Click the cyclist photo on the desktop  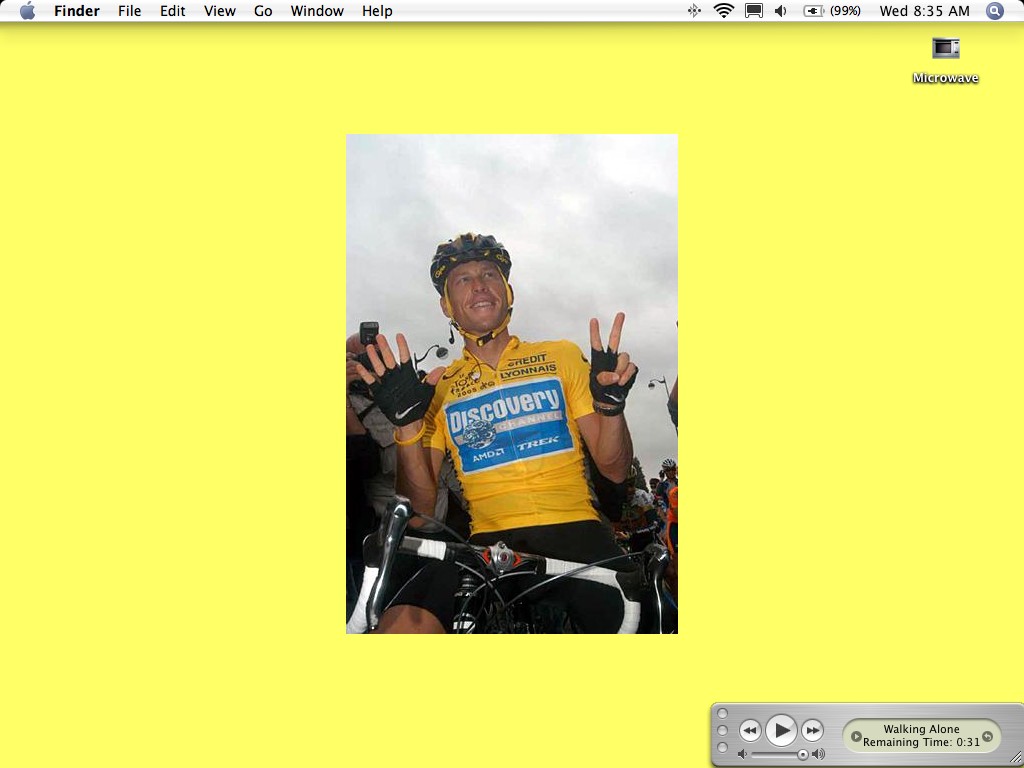(512, 384)
